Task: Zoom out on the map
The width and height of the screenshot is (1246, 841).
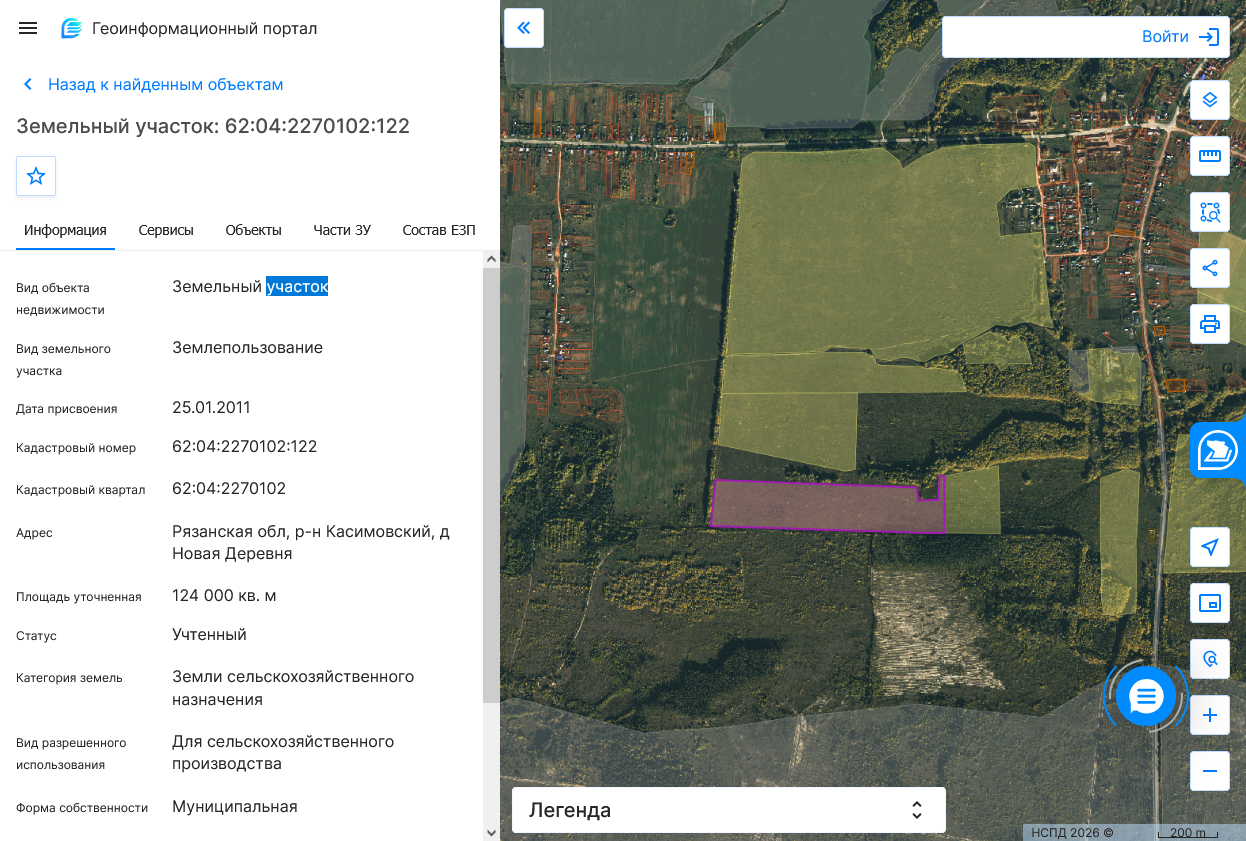Action: click(x=1210, y=771)
